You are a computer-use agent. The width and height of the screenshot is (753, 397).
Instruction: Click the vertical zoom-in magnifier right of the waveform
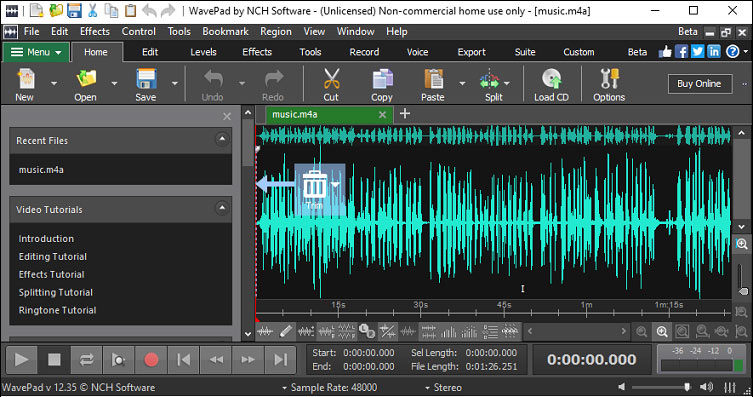[x=742, y=244]
